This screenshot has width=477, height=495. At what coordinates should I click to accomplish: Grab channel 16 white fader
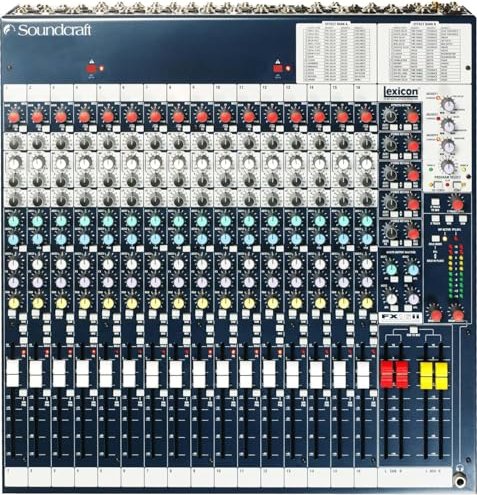pyautogui.click(x=363, y=375)
